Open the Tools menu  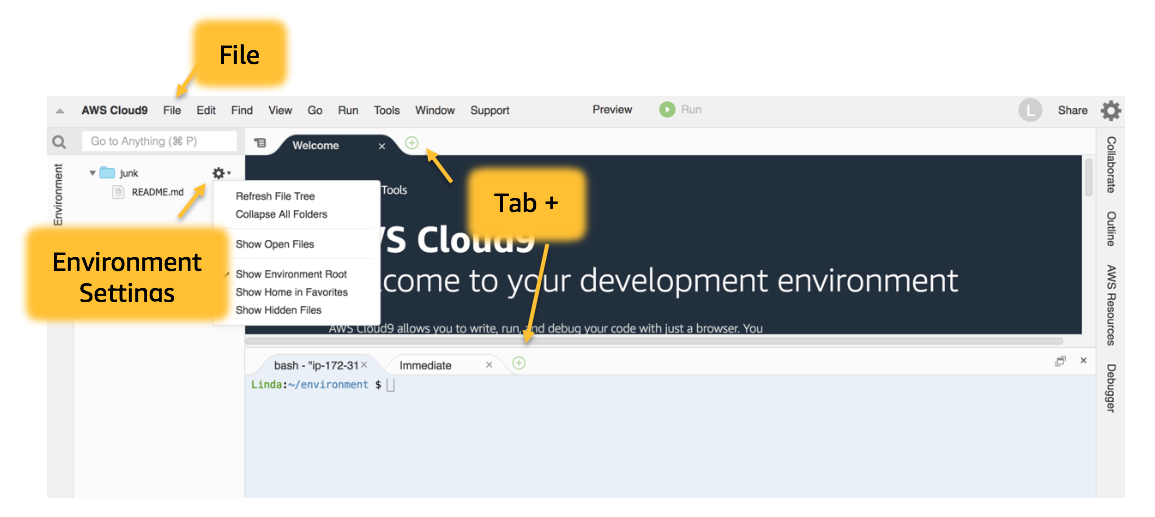(387, 110)
